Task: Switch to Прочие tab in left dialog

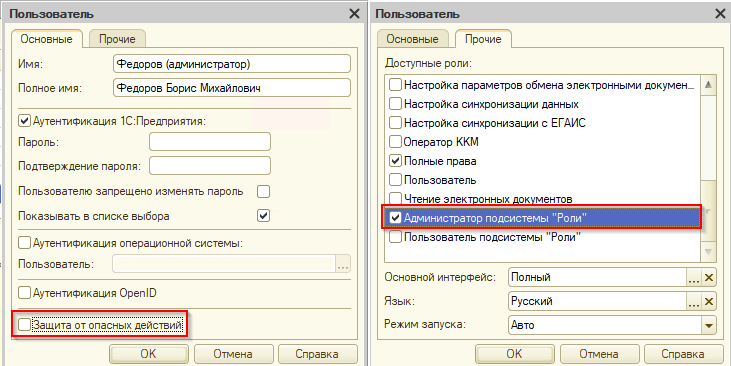Action: [x=117, y=39]
